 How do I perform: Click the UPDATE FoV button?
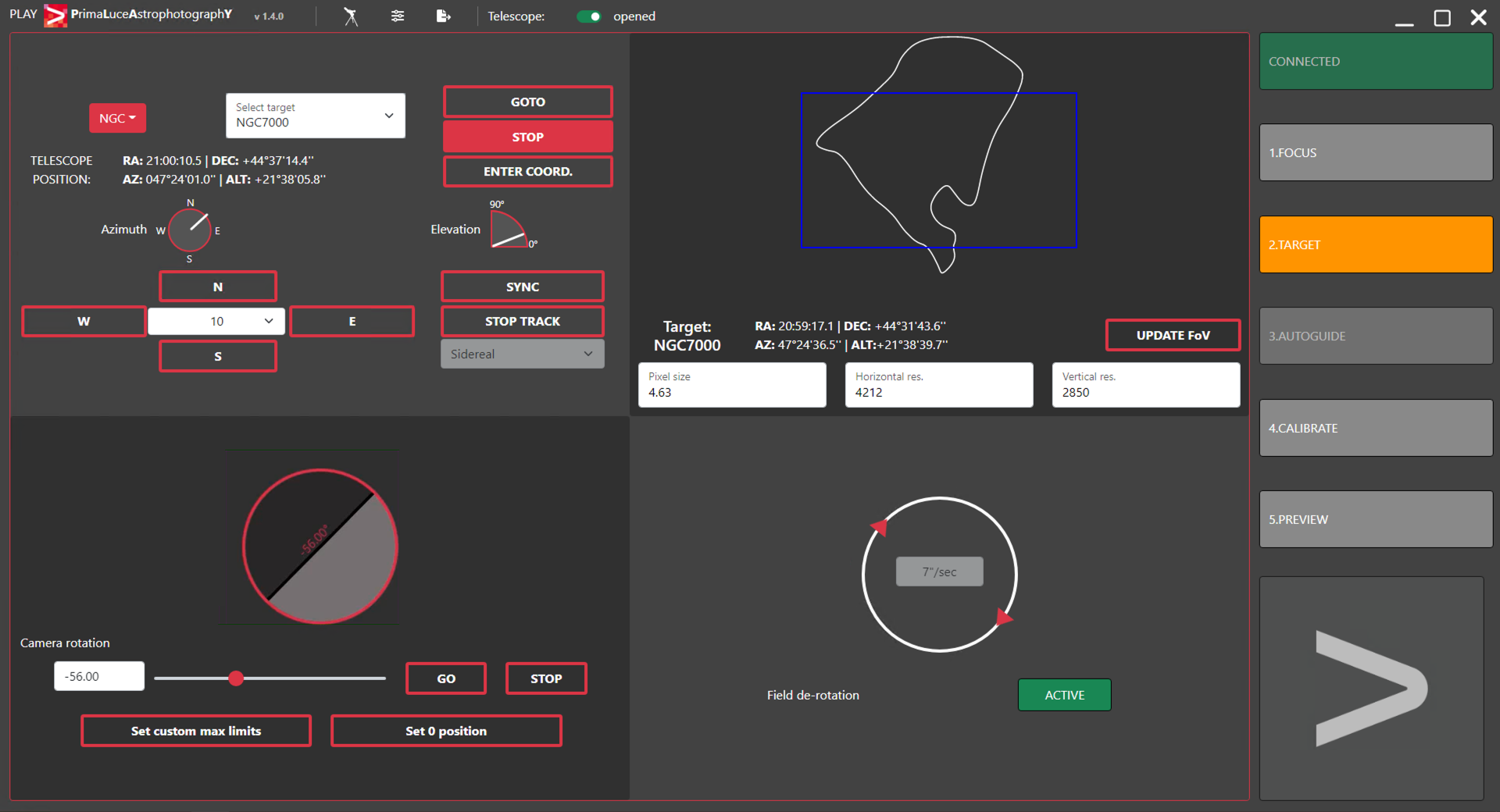coord(1172,335)
